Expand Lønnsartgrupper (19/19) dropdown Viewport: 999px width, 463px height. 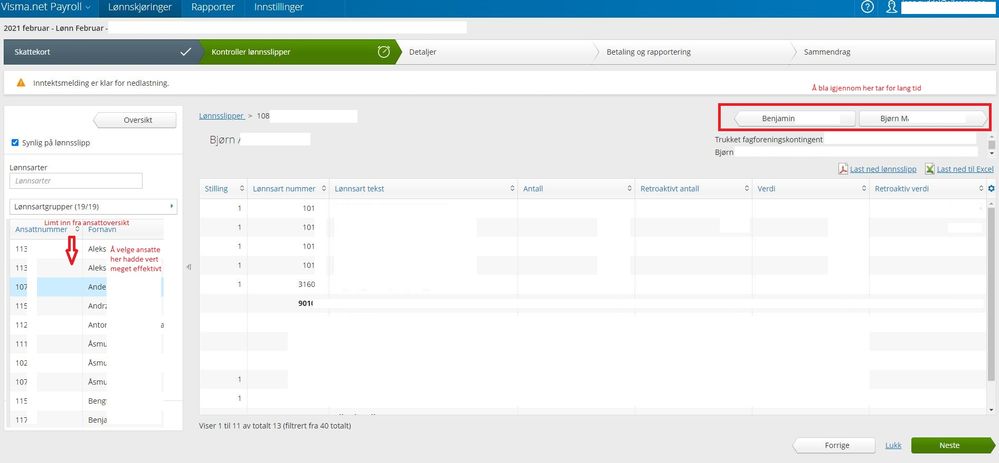(94, 207)
